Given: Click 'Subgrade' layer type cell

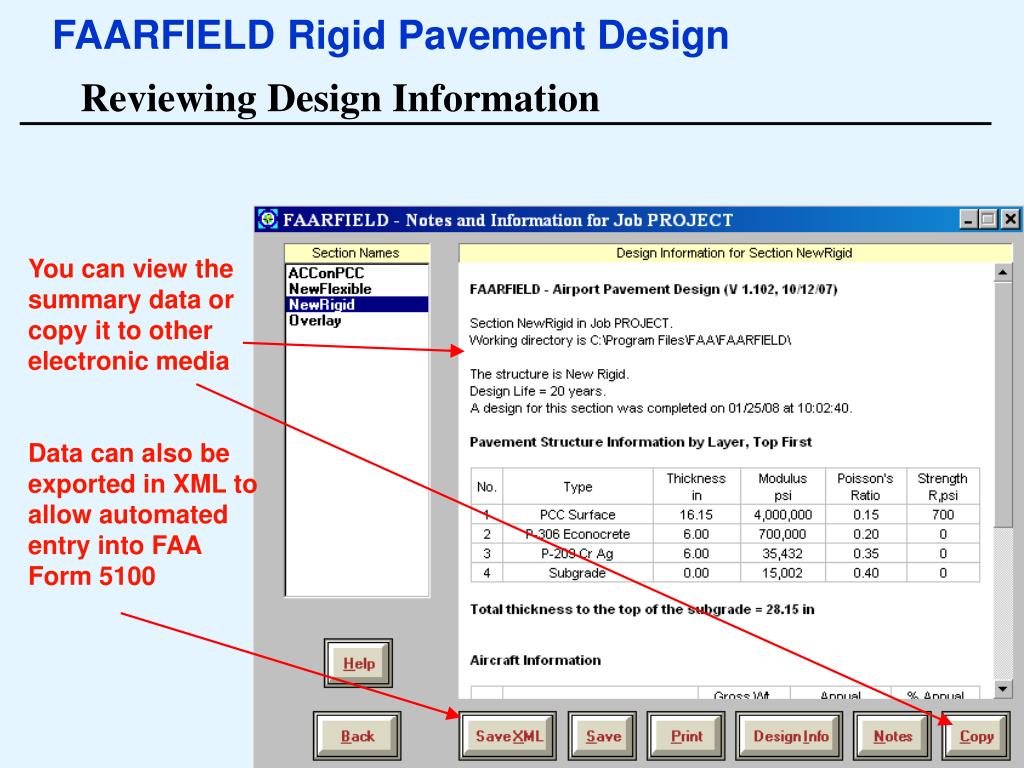Looking at the screenshot, I should tap(577, 573).
